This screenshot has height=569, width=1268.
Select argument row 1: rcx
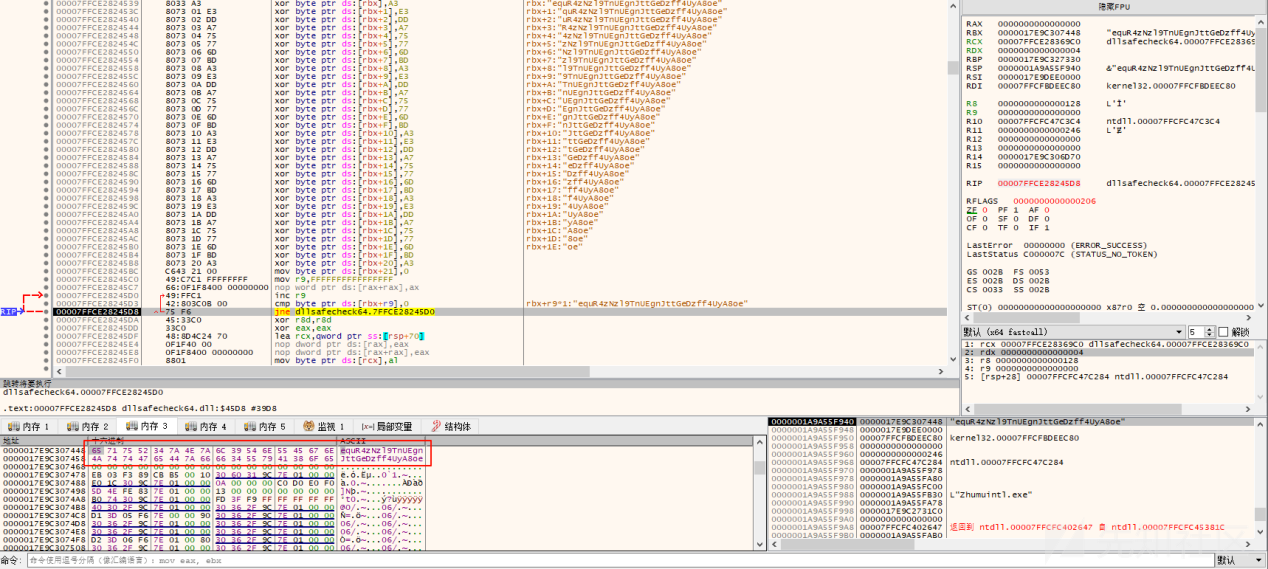point(1106,344)
